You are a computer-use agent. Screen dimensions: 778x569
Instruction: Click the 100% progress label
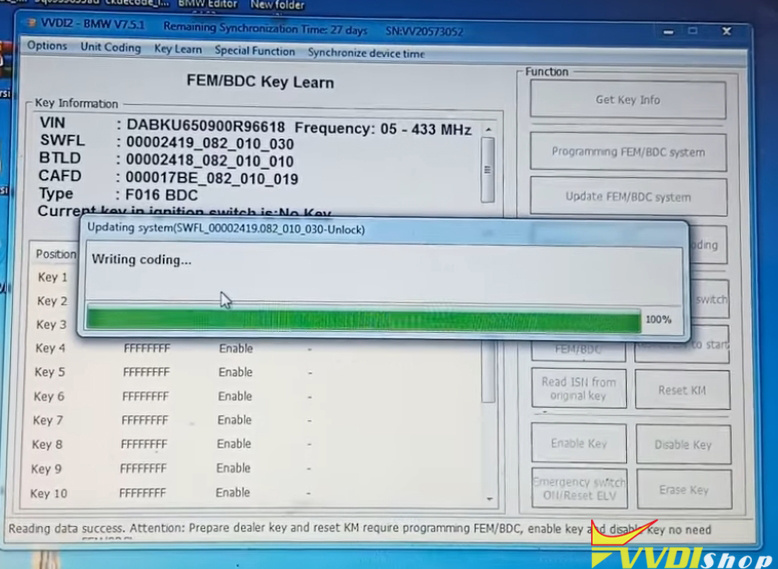[x=658, y=319]
